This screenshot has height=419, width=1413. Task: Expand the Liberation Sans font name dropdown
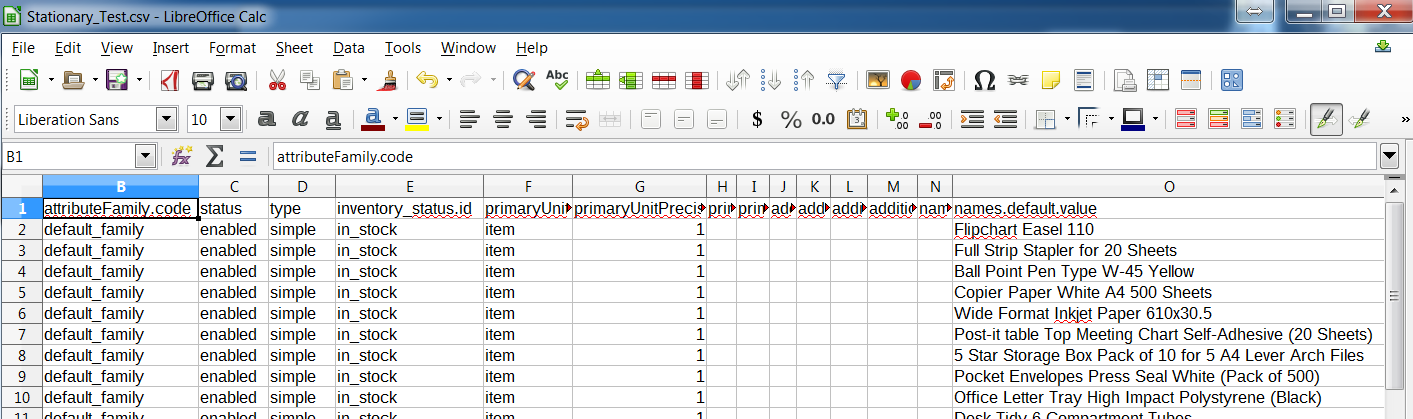point(167,120)
